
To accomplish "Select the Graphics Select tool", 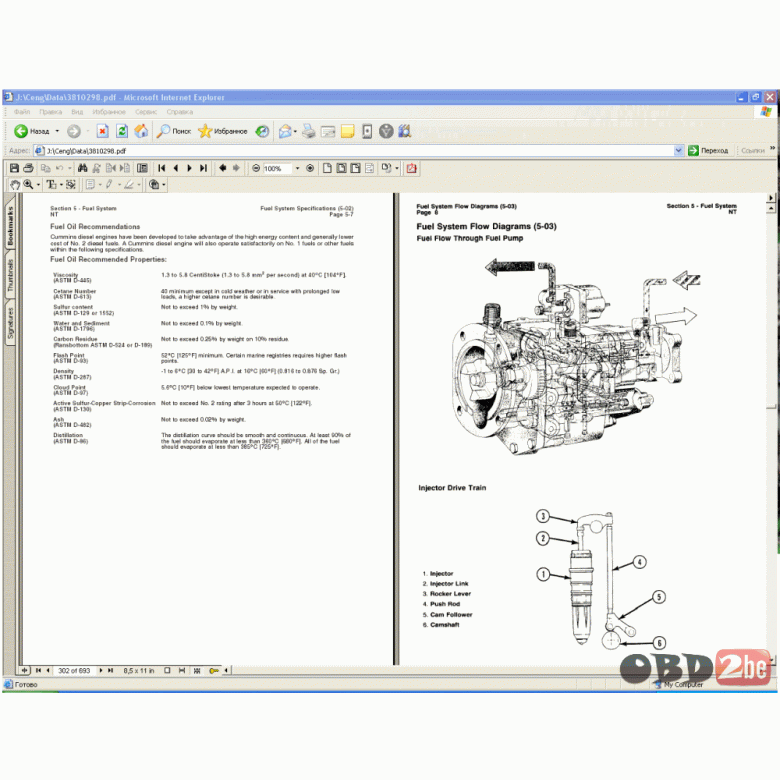I will [71, 185].
